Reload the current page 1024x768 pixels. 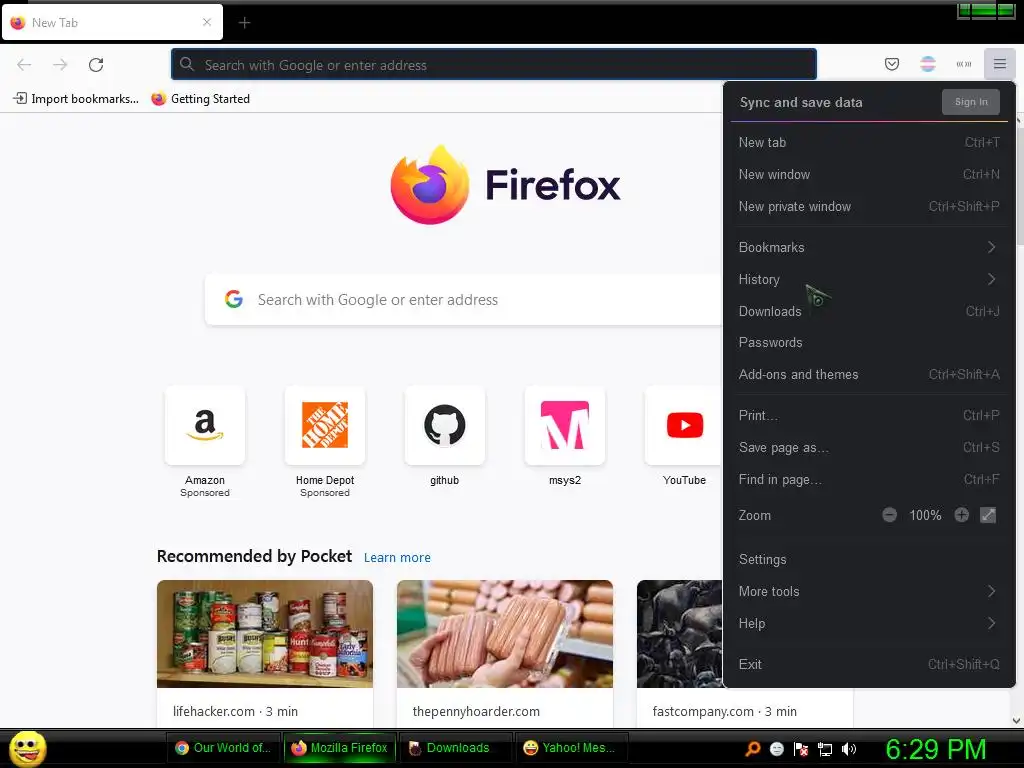[96, 65]
